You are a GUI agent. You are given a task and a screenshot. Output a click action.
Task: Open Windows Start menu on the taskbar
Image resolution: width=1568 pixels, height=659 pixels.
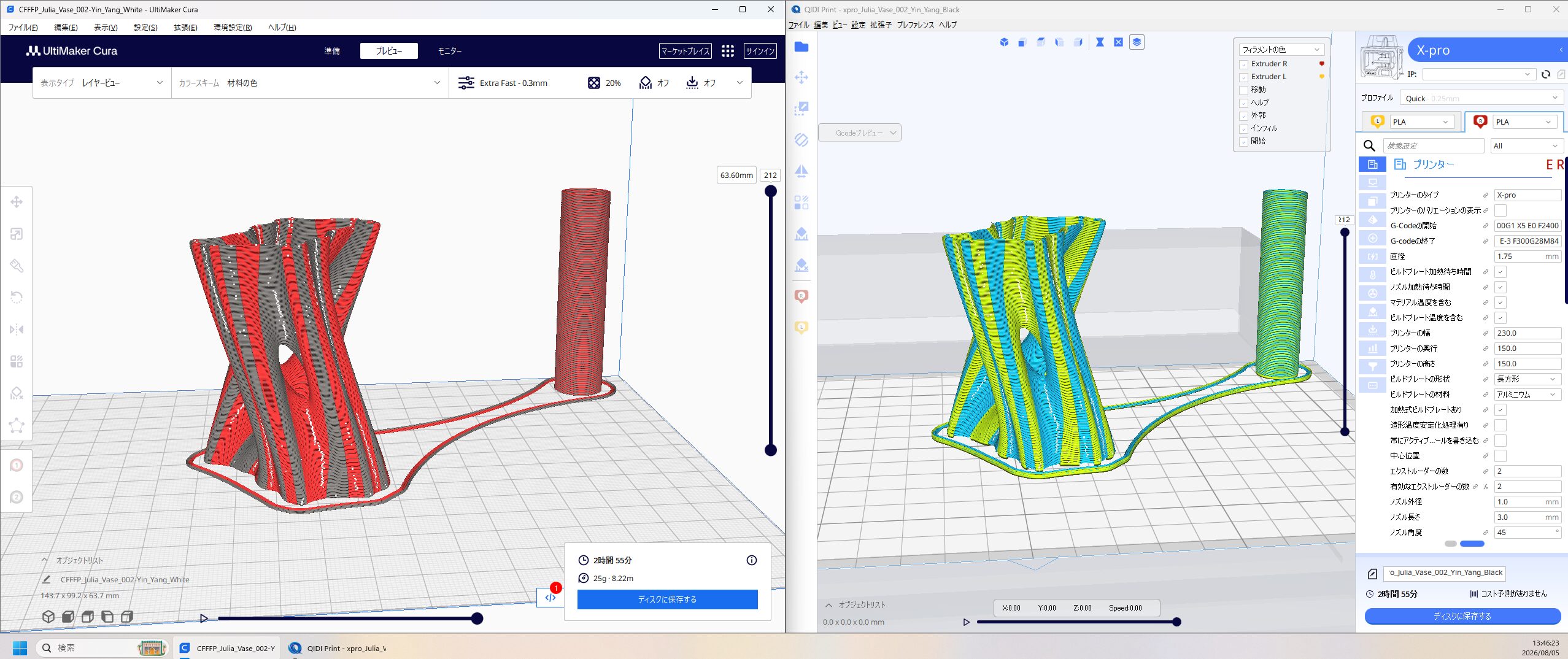tap(20, 648)
